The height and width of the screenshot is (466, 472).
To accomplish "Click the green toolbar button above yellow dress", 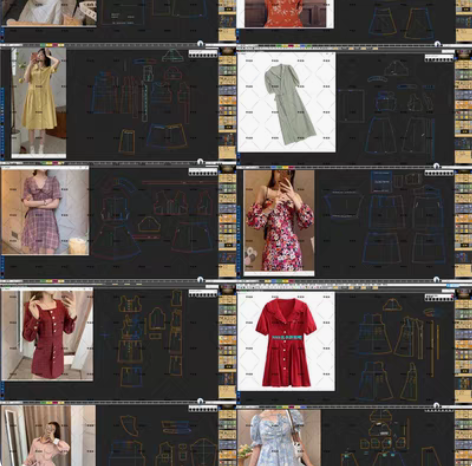I will 43,45.
